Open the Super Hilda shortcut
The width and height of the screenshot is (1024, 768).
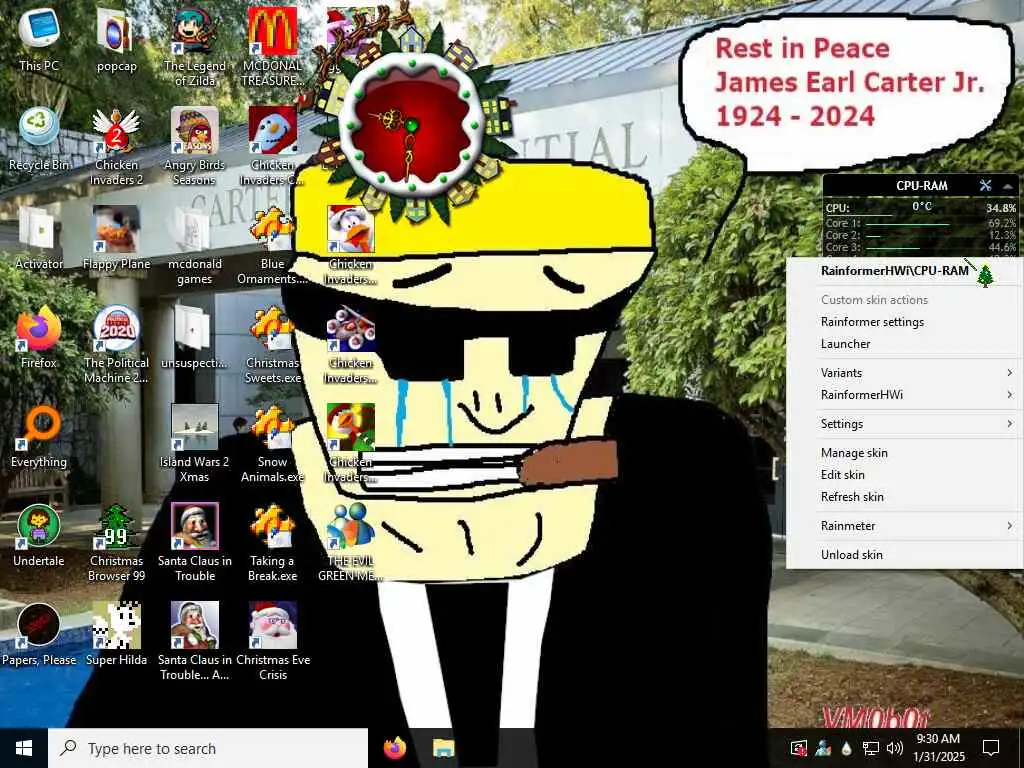(x=116, y=635)
